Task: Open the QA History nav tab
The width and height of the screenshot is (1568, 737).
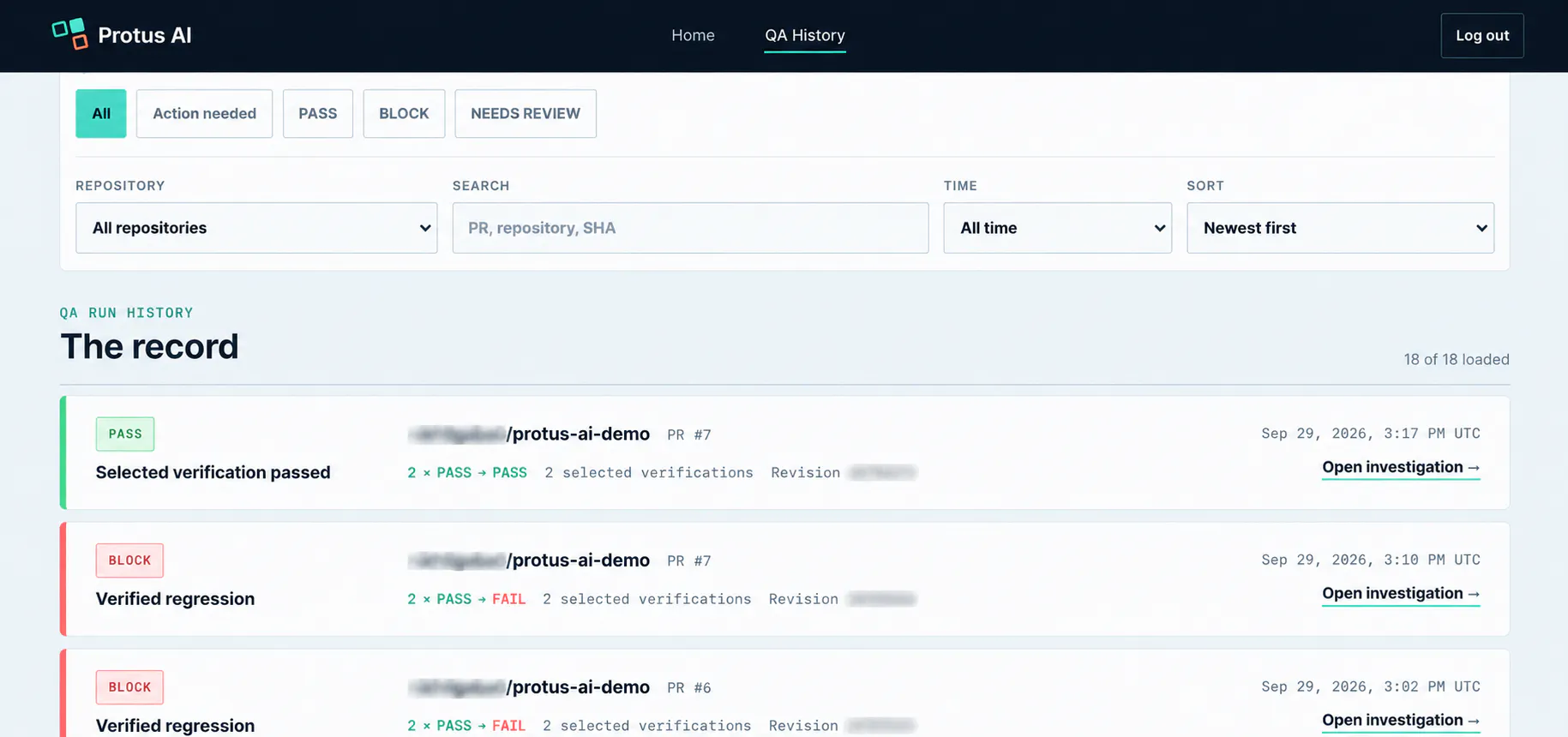Action: (x=805, y=35)
